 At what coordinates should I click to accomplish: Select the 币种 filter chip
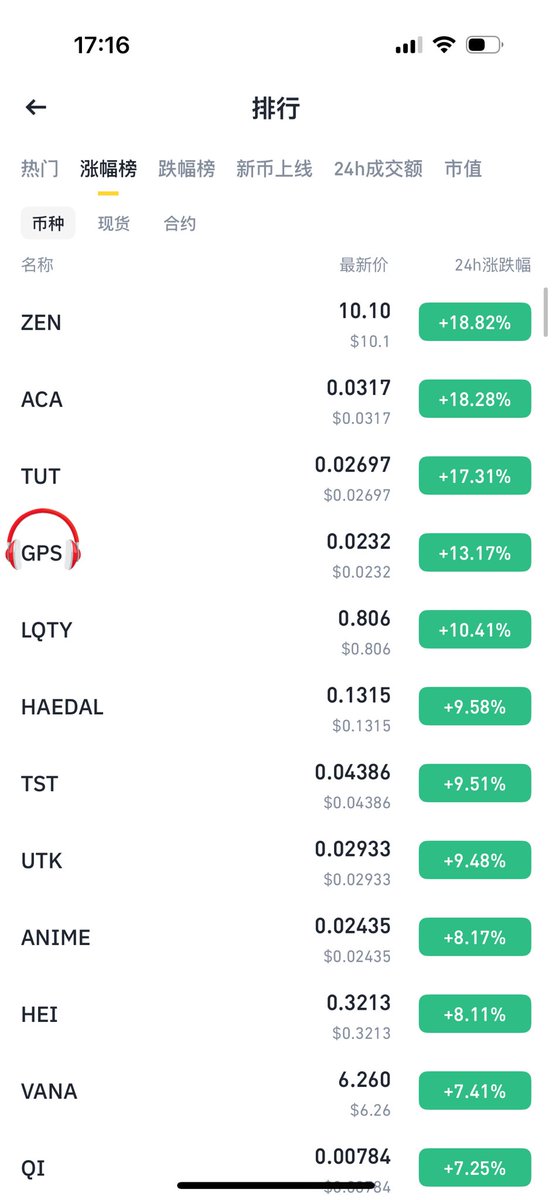tap(48, 223)
